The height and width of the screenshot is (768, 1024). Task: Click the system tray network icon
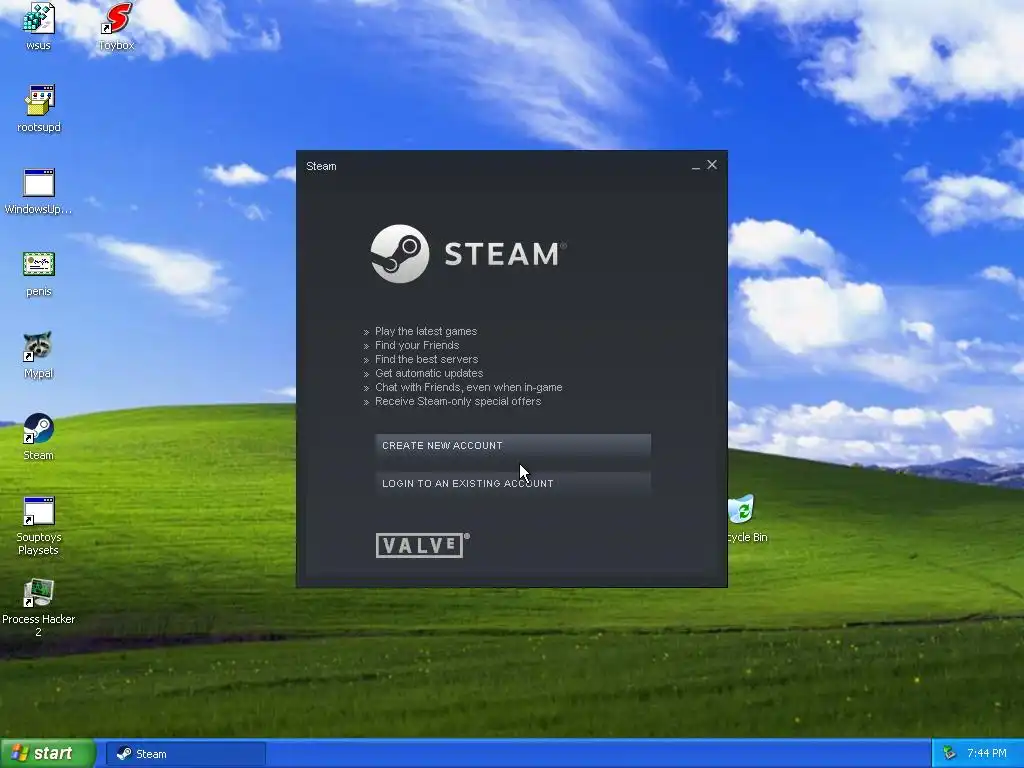(950, 753)
